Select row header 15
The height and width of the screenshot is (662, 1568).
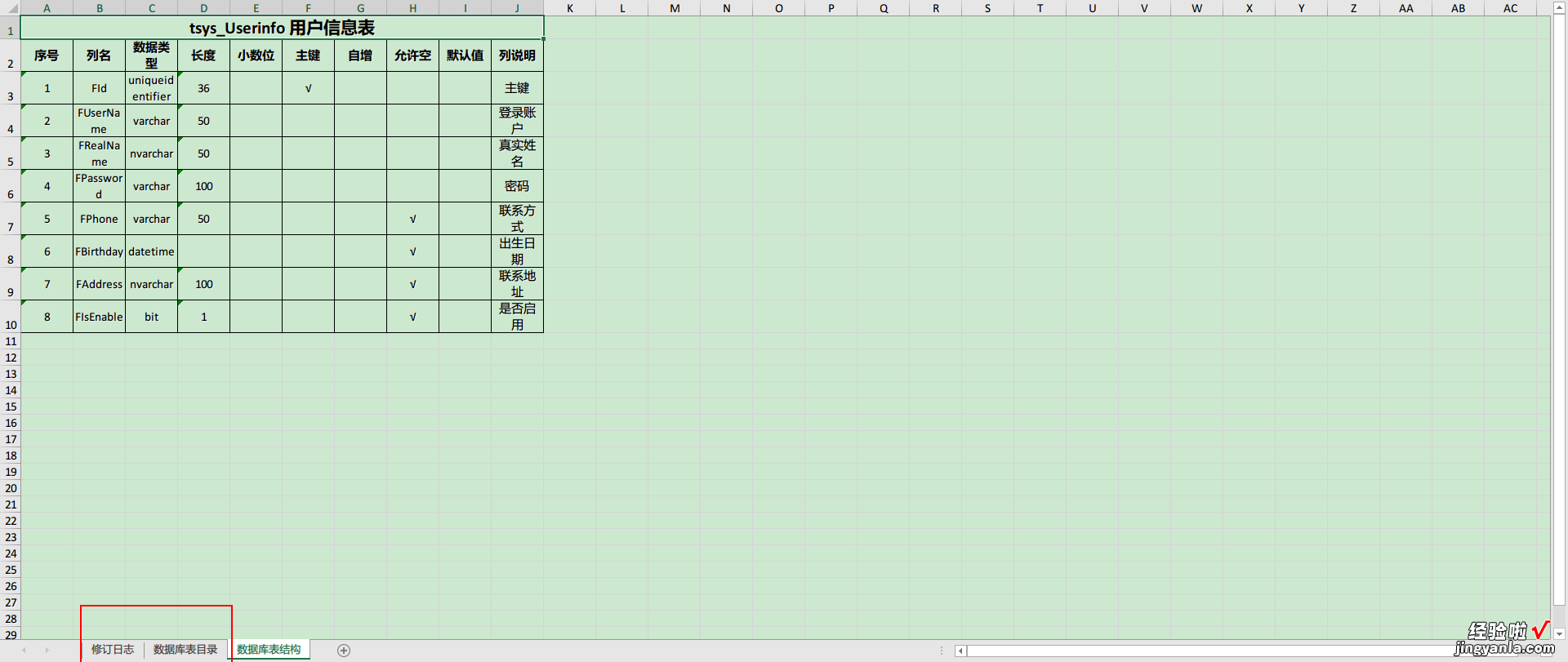[x=11, y=407]
